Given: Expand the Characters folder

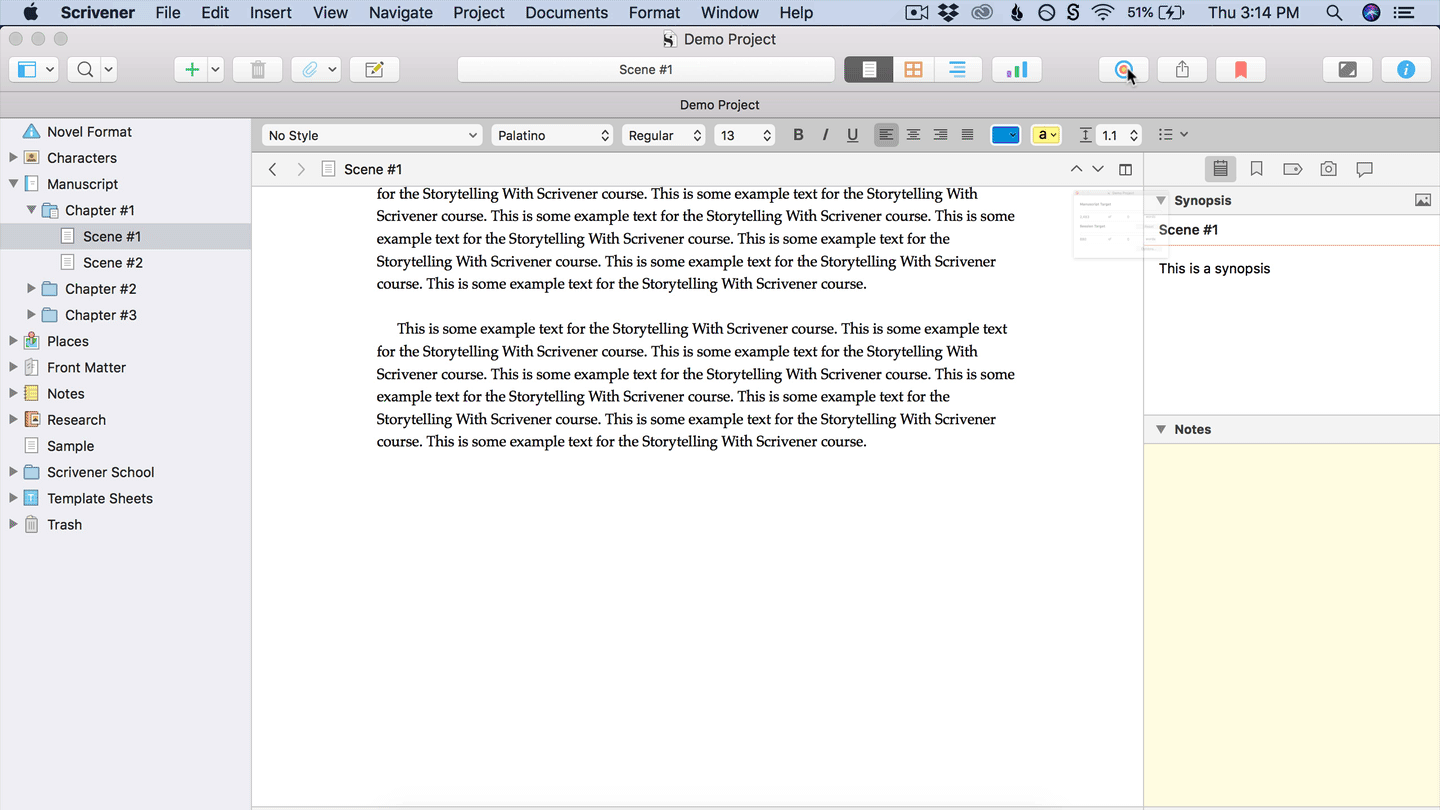Looking at the screenshot, I should click(x=13, y=158).
